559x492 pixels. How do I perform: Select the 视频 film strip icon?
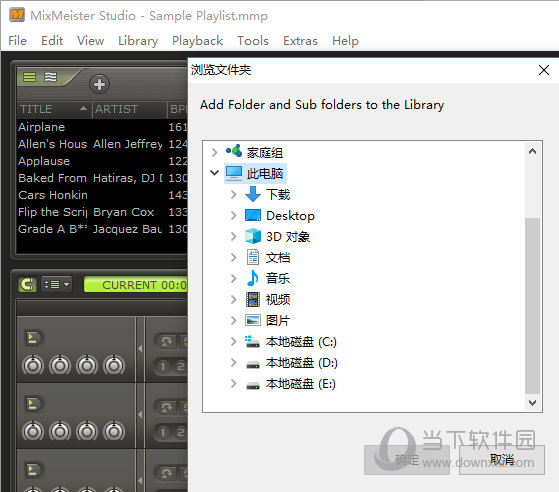253,299
